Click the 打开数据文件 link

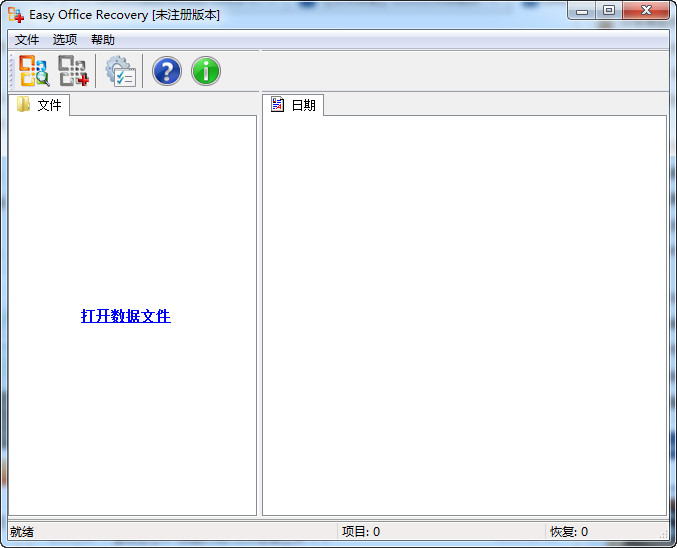coord(126,316)
